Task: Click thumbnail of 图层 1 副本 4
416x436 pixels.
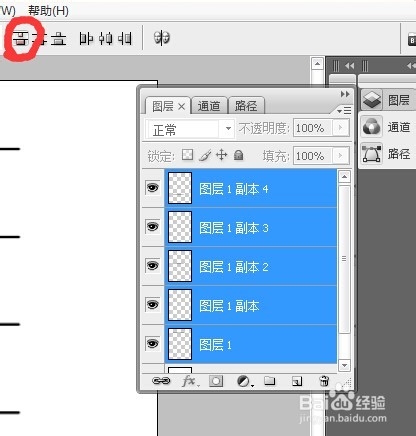Action: pos(180,188)
